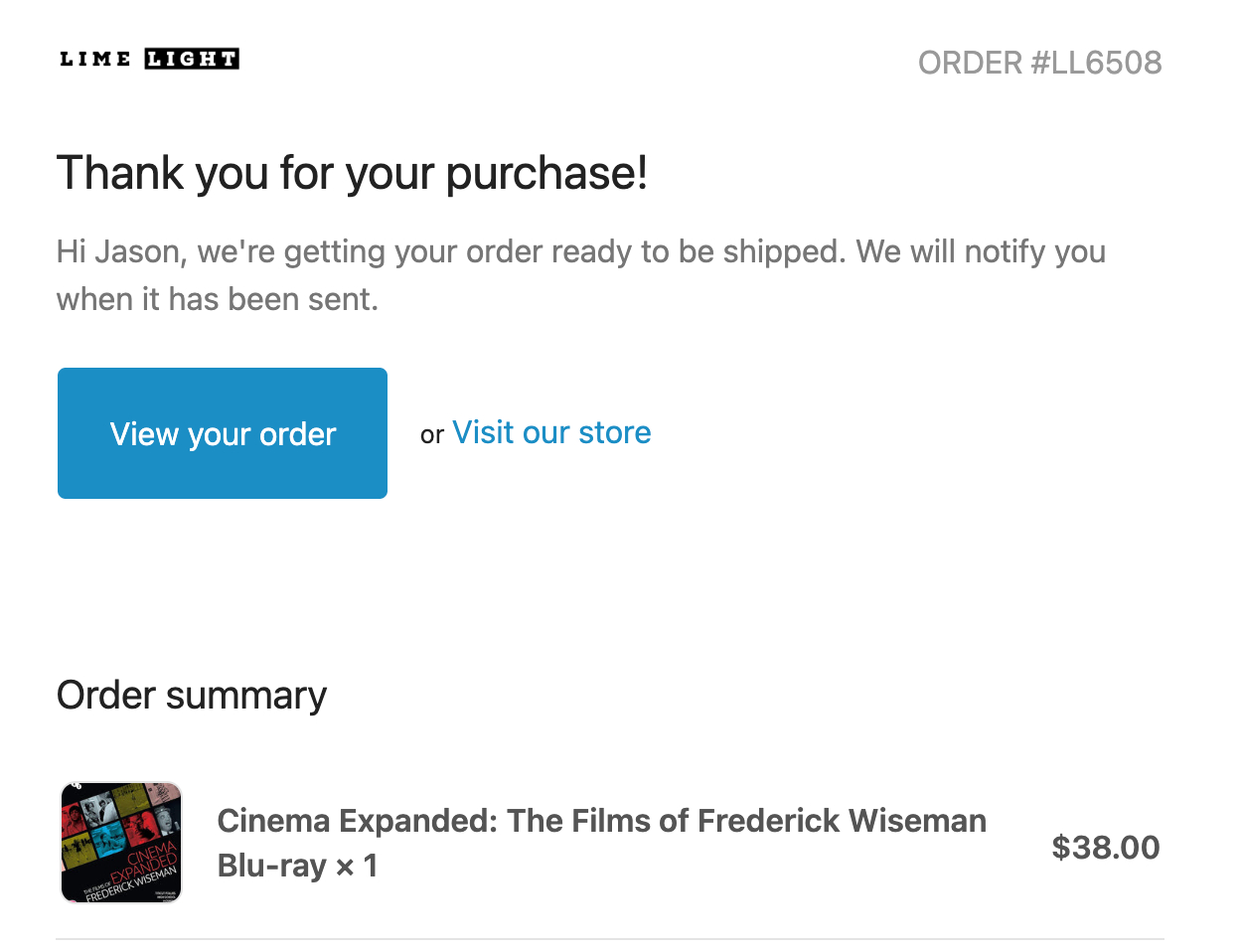Screen dimensions: 1242x952
Task: Select the Thank you for your purchase heading
Action: [x=352, y=173]
